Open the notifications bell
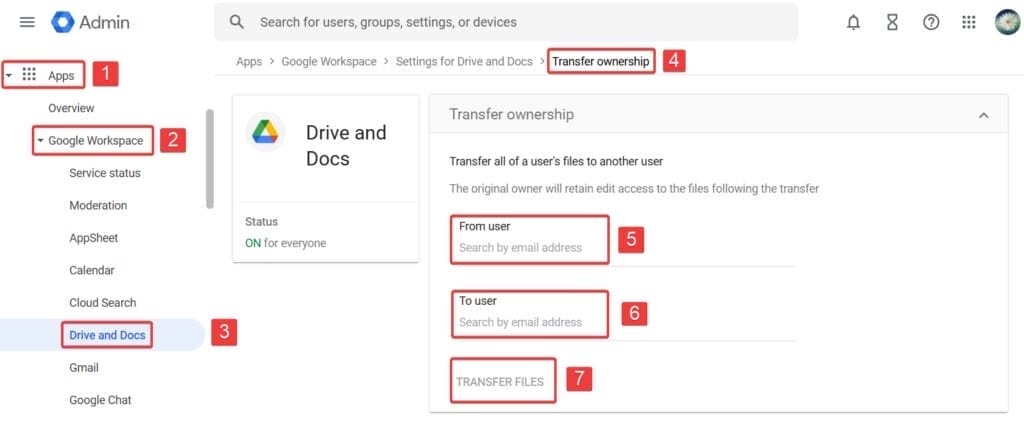The width and height of the screenshot is (1024, 421). [x=853, y=23]
